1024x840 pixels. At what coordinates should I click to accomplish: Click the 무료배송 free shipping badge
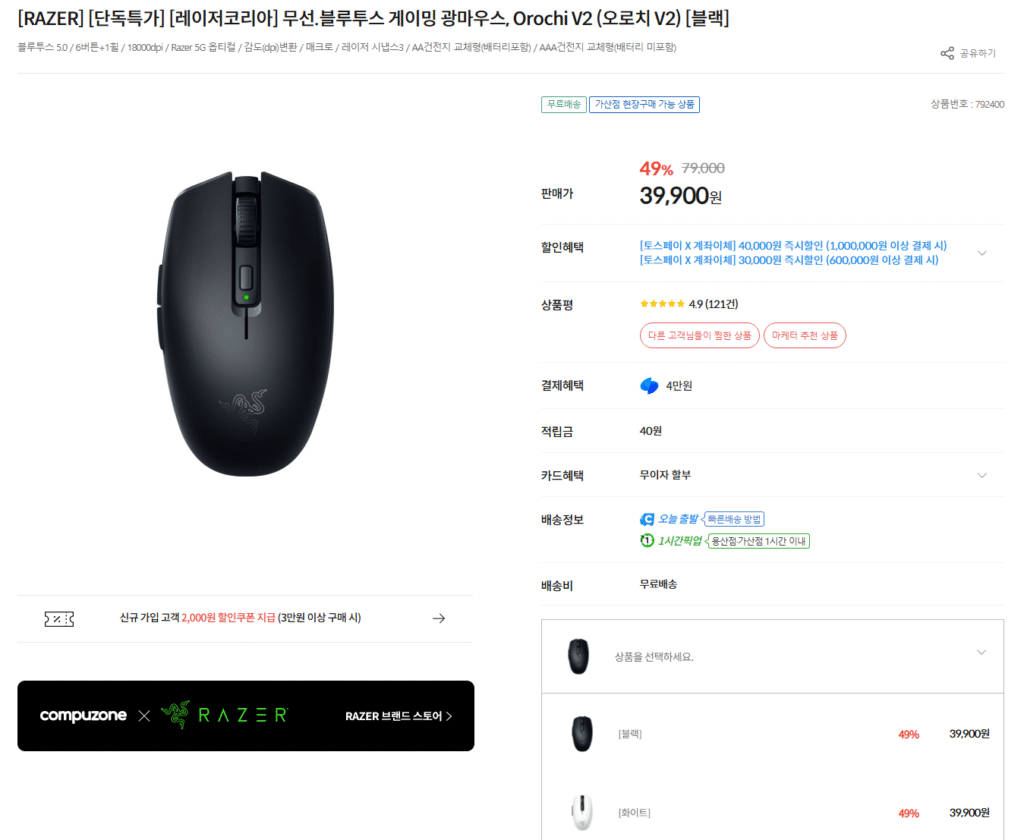pyautogui.click(x=563, y=104)
